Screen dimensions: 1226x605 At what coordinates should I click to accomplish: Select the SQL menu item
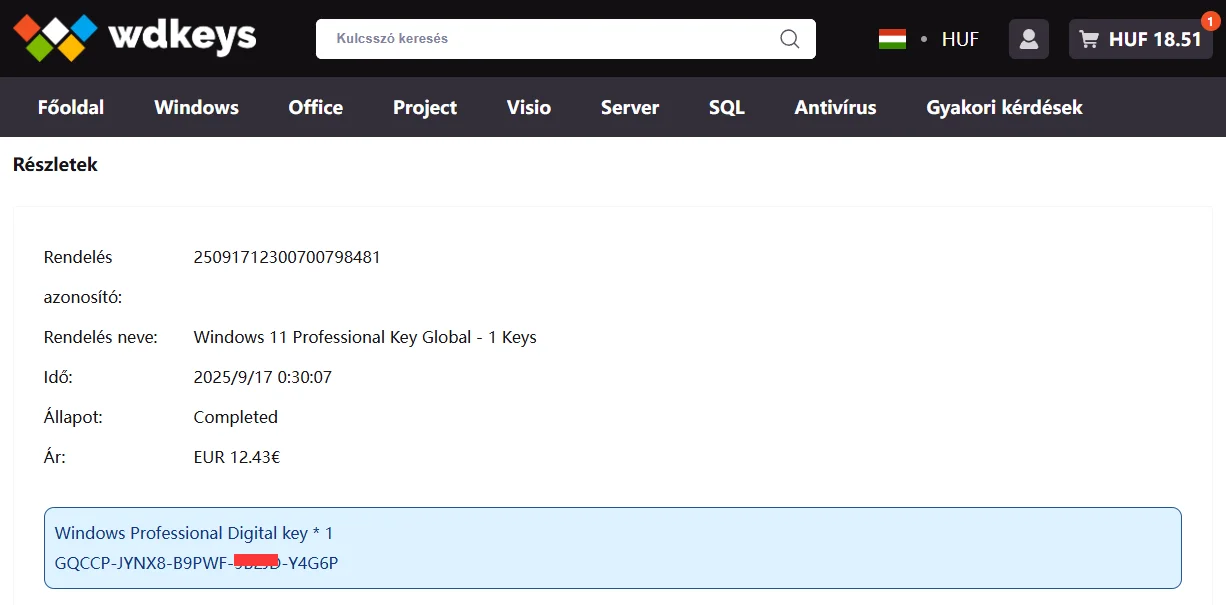click(727, 107)
